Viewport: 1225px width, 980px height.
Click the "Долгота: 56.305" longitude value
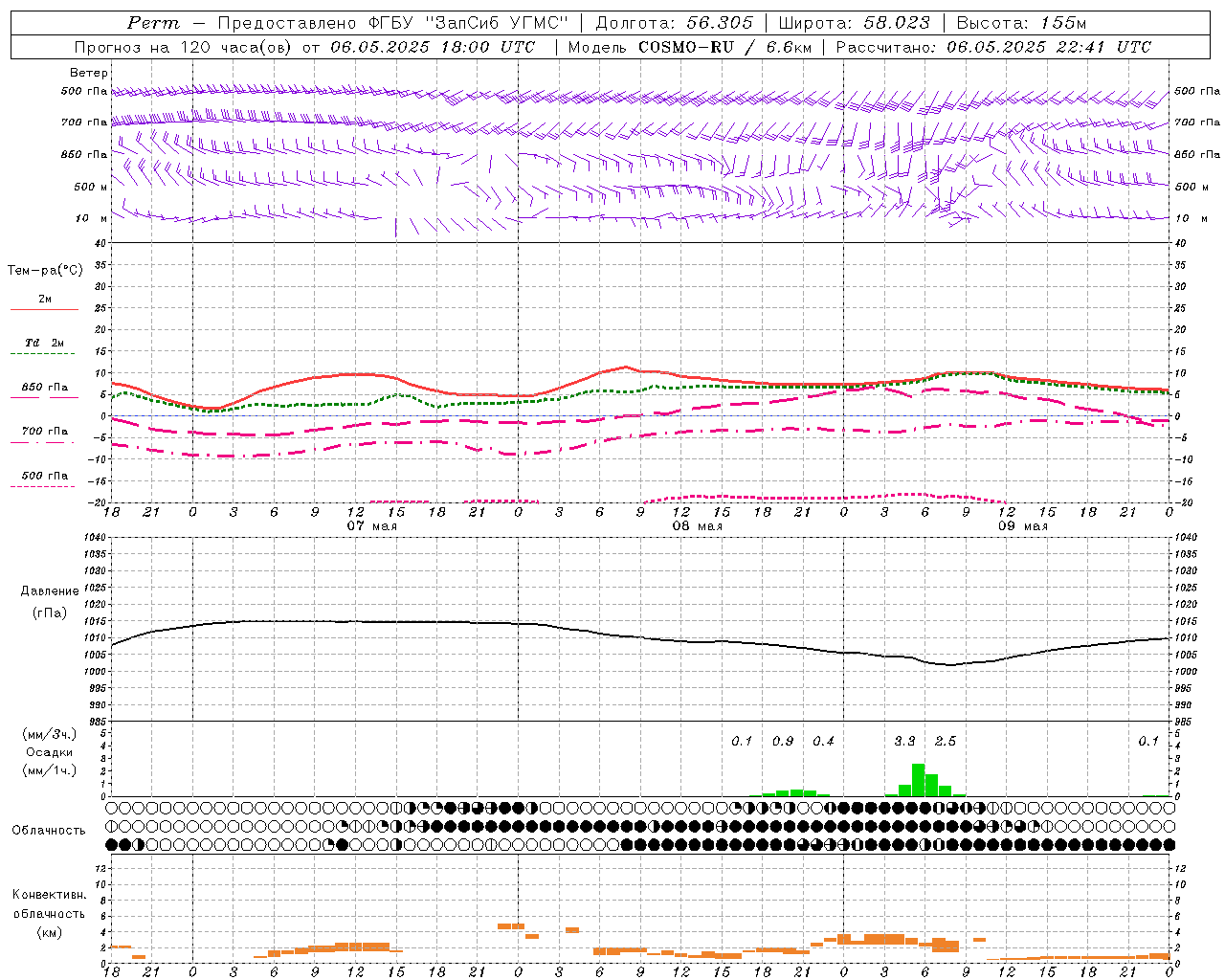675,23
